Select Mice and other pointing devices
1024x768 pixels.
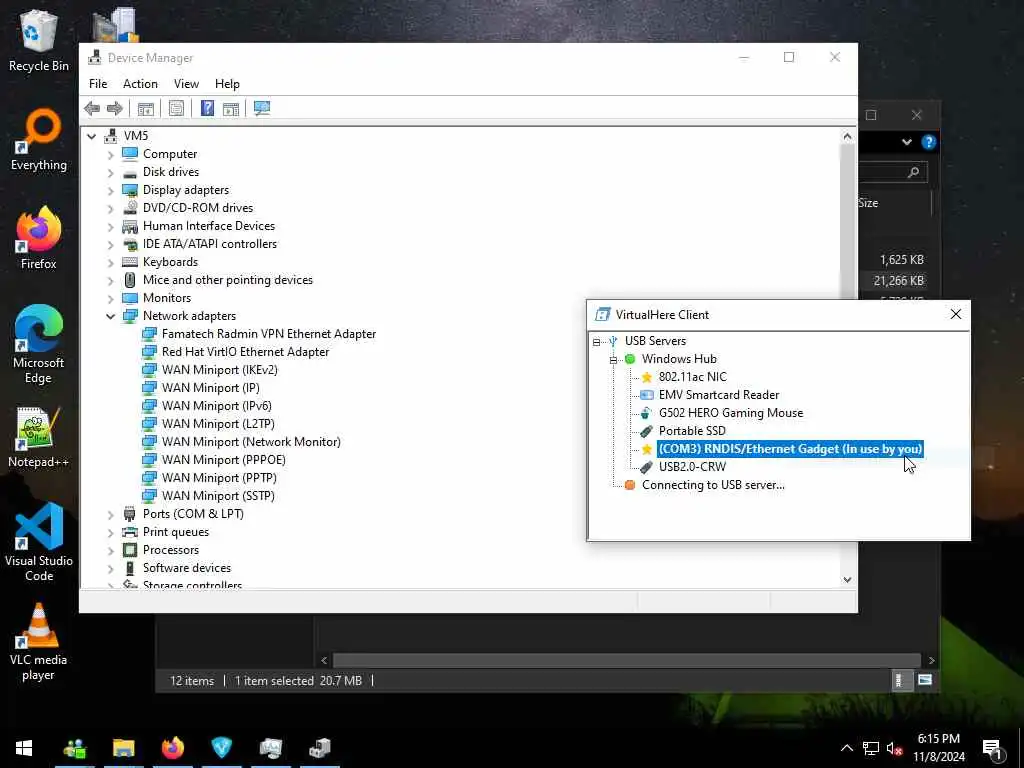coord(227,280)
